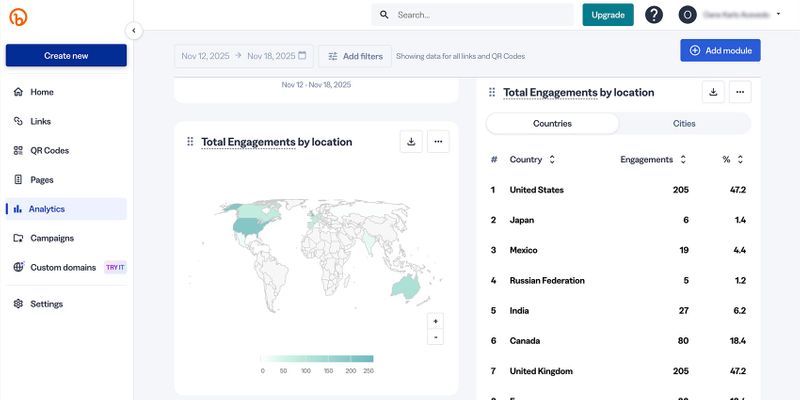Screen dimensions: 800x400
Task: Open the help question mark icon
Action: click(x=654, y=15)
